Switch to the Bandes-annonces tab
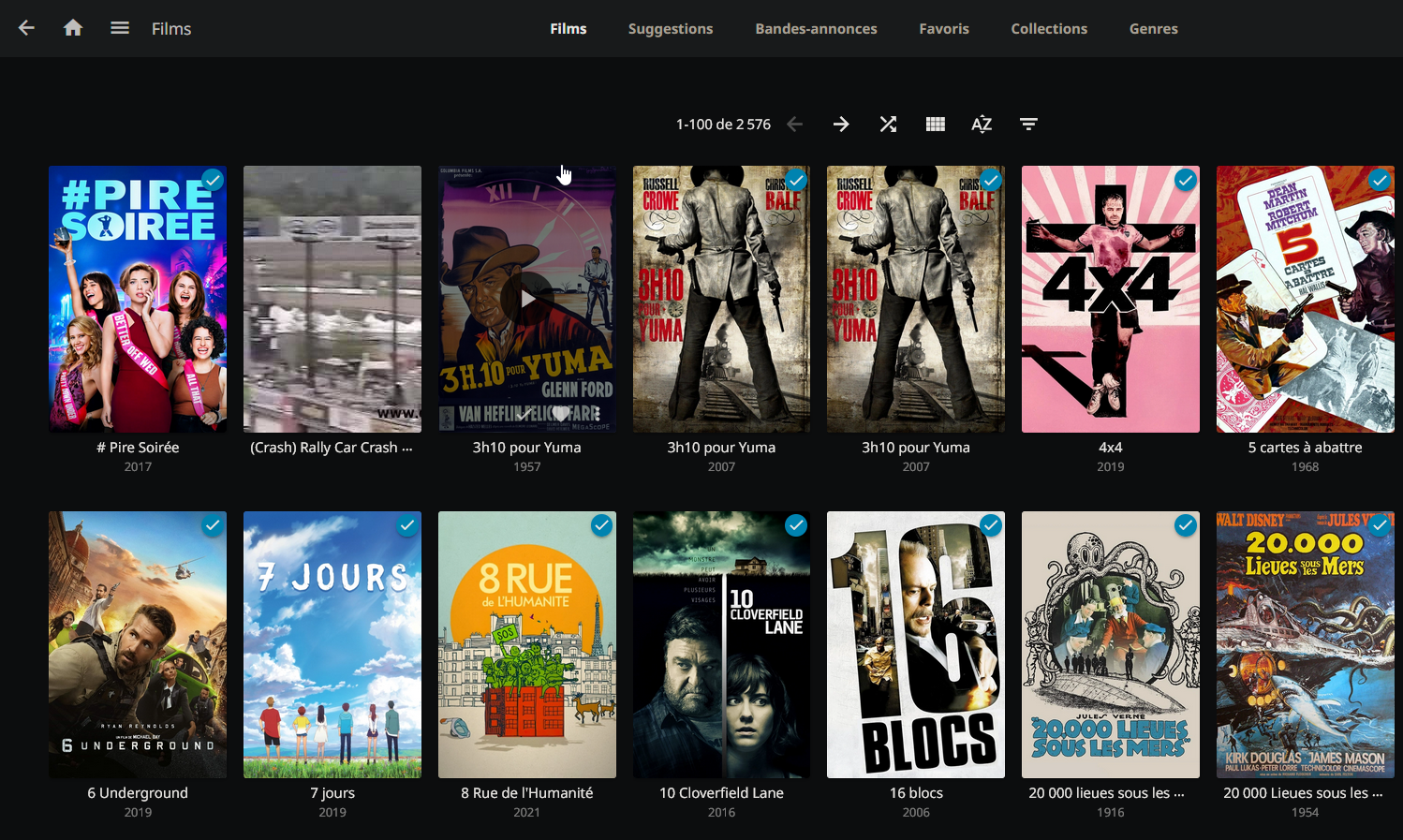This screenshot has height=840, width=1403. (x=816, y=29)
